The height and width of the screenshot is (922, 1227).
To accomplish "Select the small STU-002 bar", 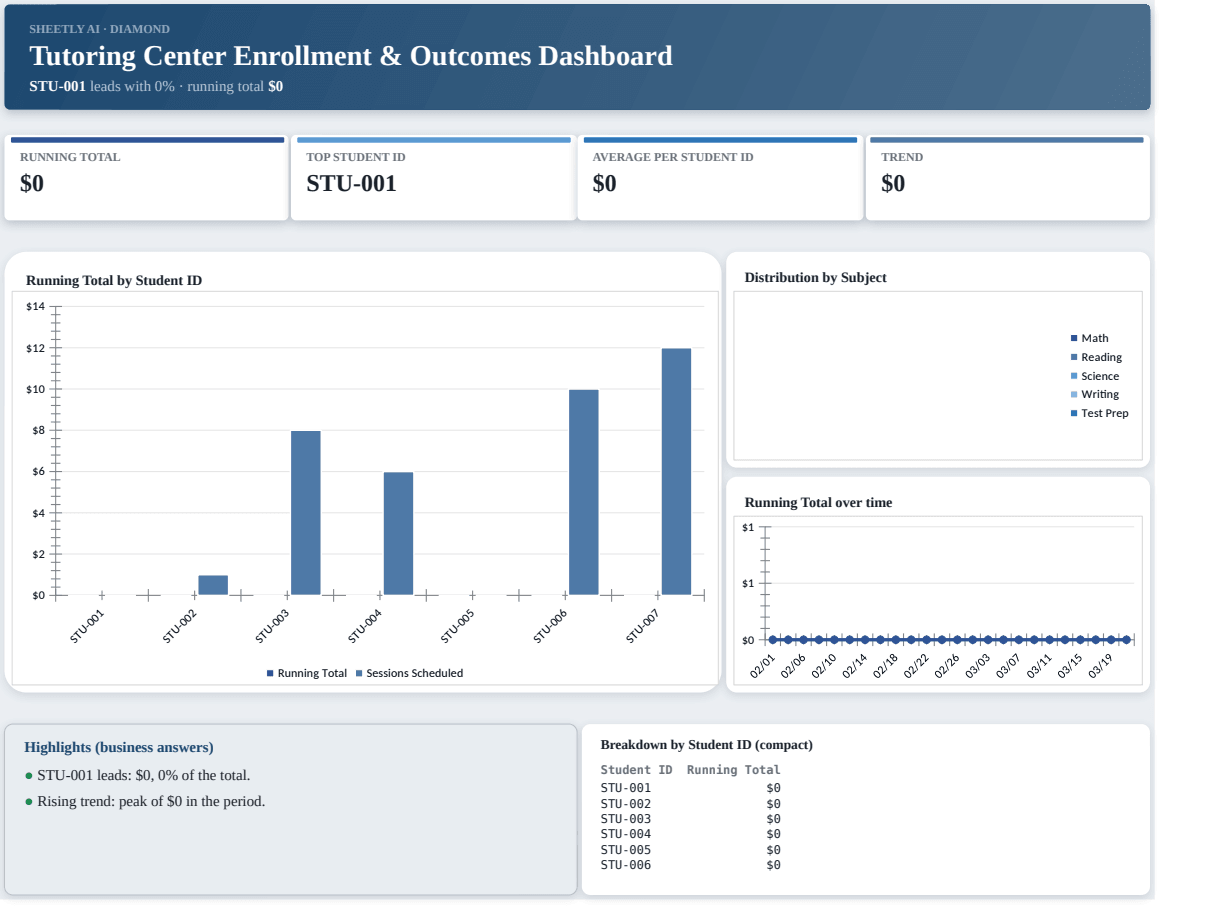I will point(213,585).
